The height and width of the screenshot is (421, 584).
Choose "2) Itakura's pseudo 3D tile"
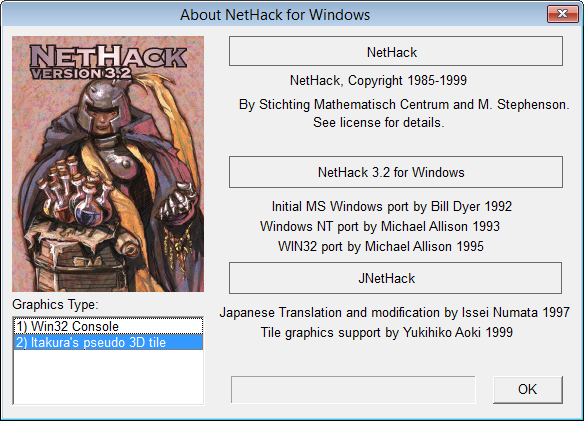(108, 342)
